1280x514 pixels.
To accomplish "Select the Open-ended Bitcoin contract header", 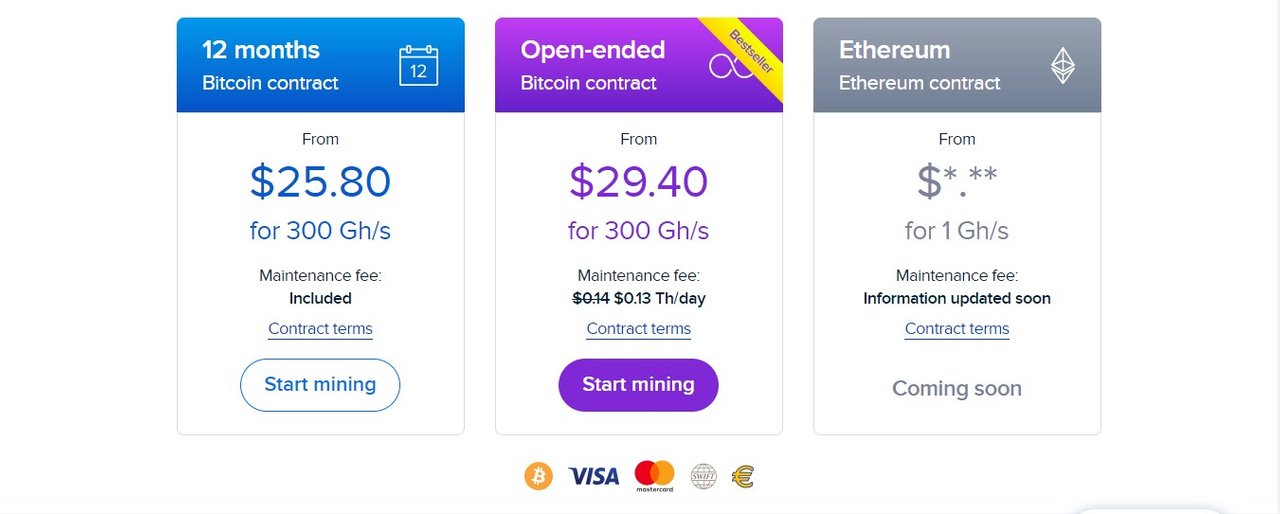I will [639, 65].
